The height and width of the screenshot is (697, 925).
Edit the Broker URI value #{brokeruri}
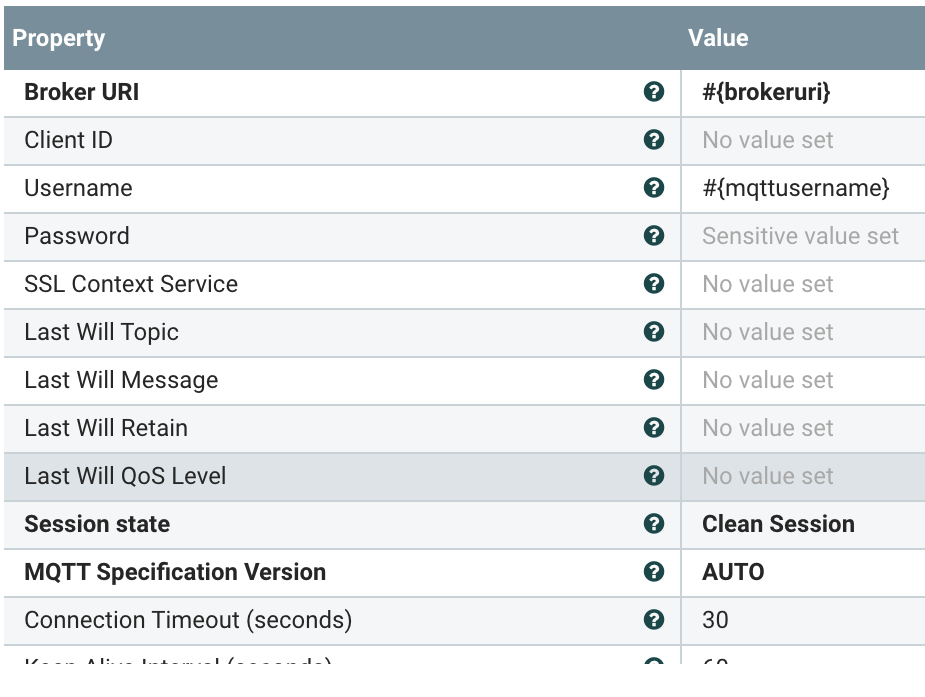[x=766, y=92]
